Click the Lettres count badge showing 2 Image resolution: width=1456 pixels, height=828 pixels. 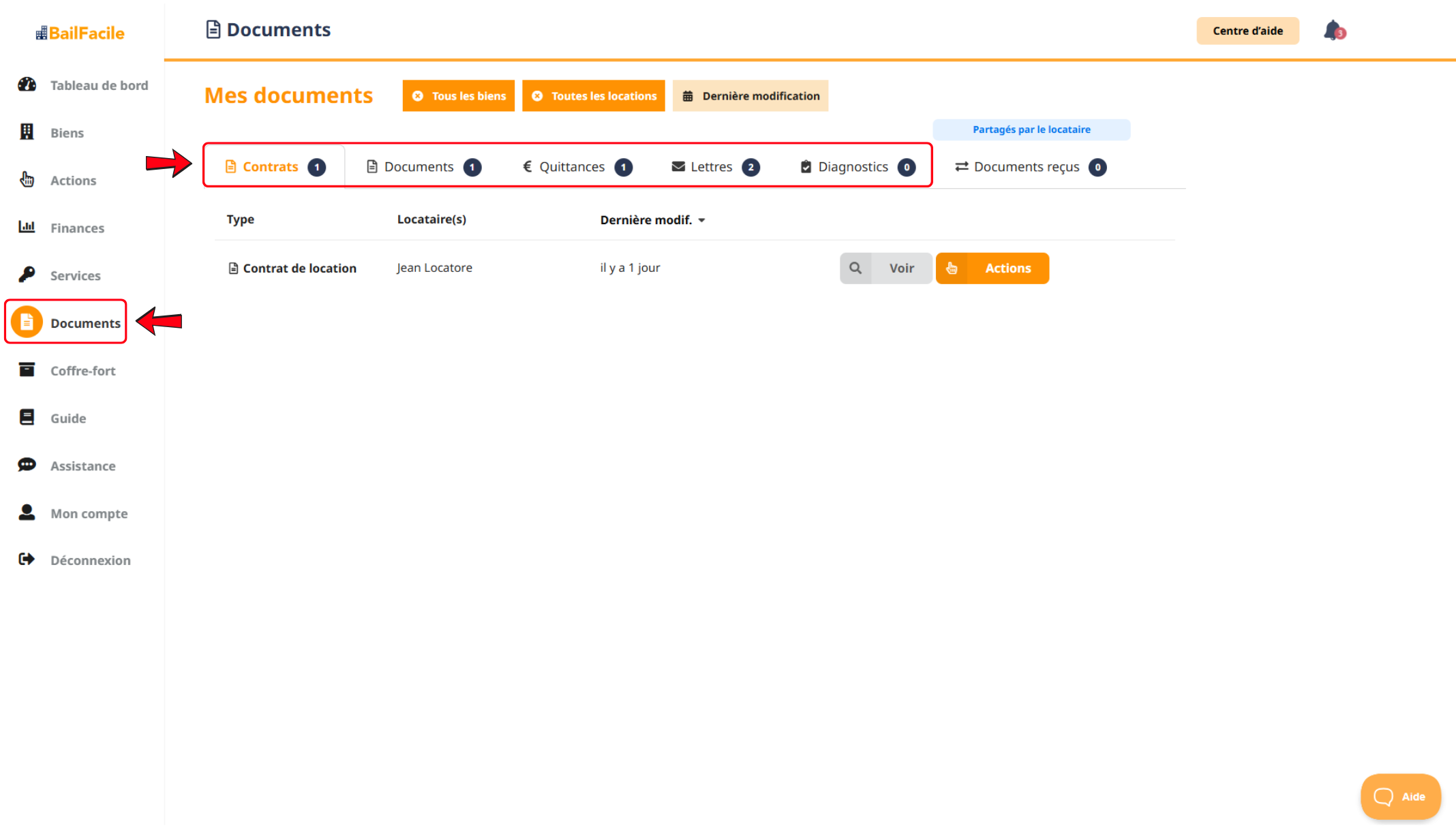click(x=750, y=167)
